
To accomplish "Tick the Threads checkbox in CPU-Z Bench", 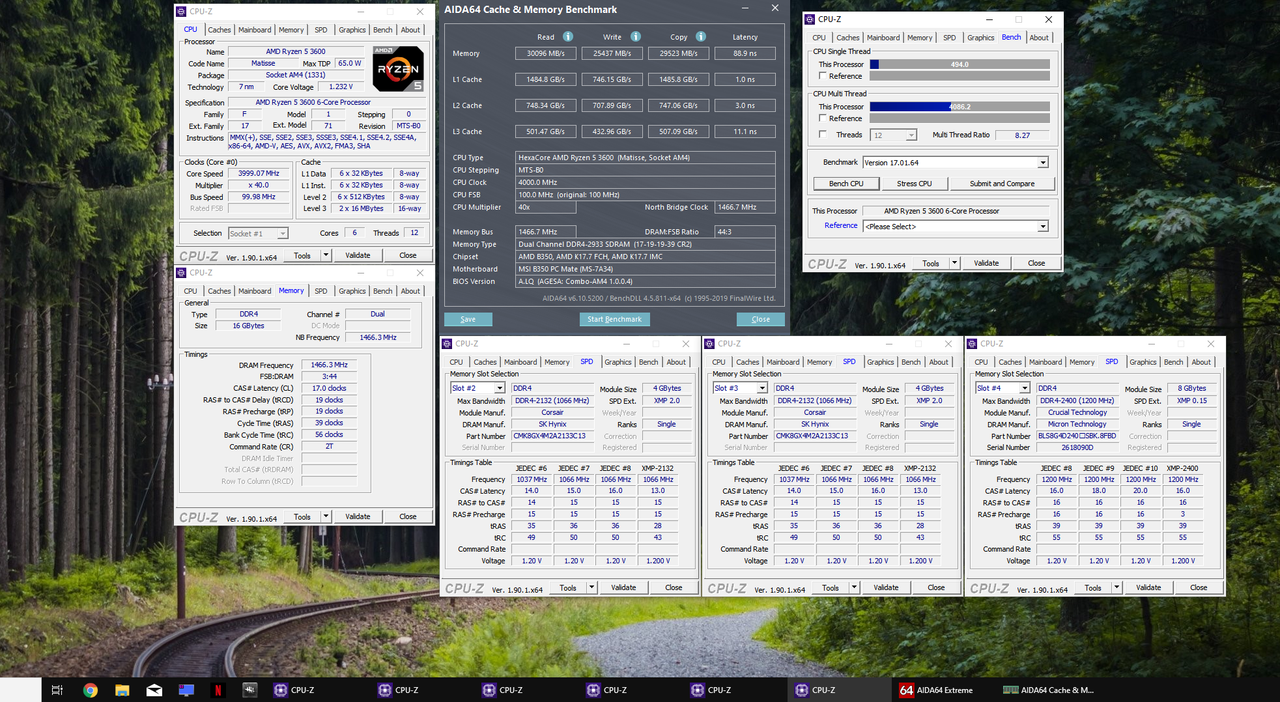I will (x=823, y=134).
